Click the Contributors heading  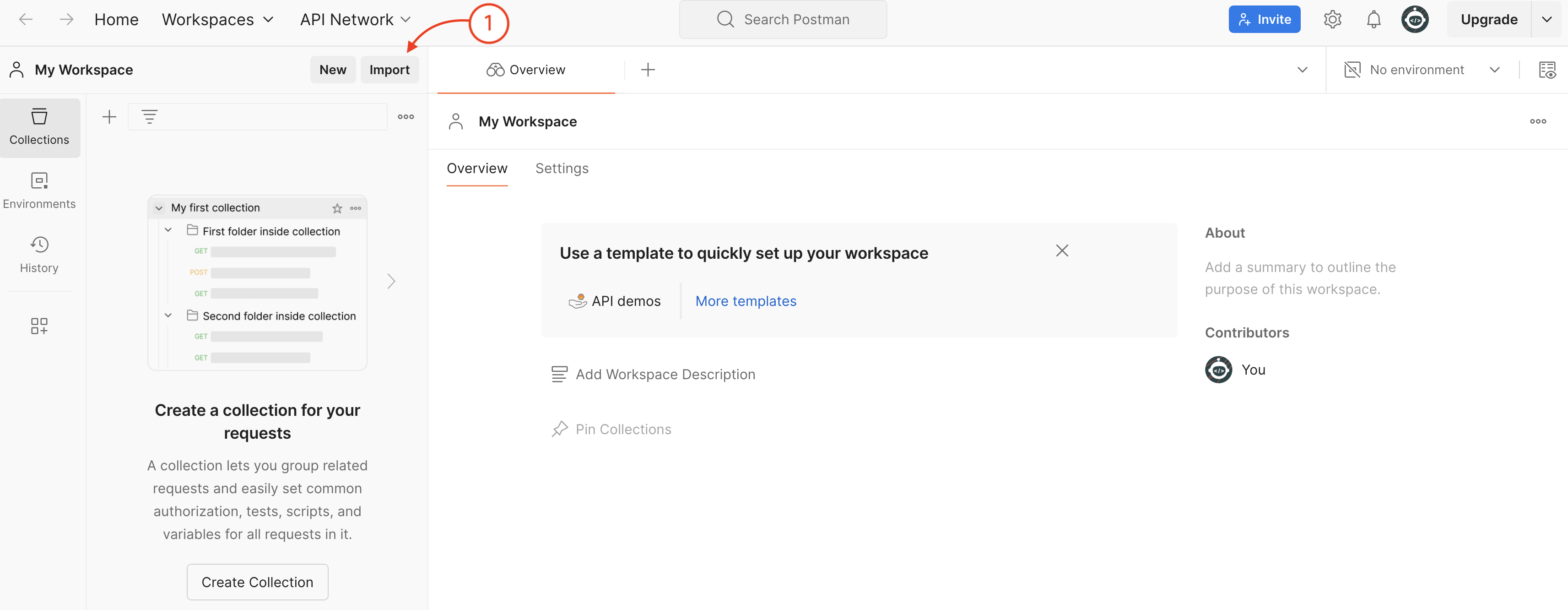(x=1247, y=333)
